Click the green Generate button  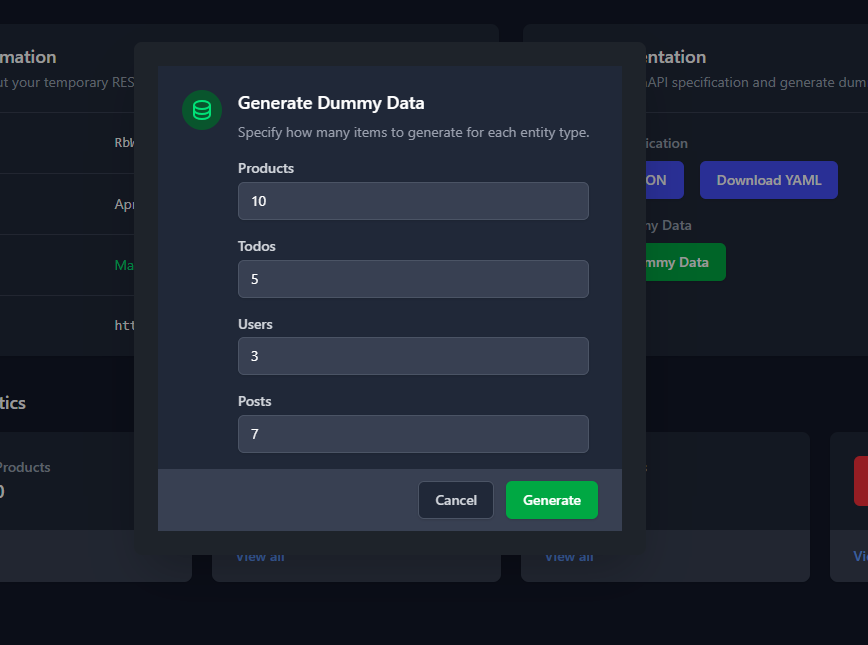pos(551,500)
